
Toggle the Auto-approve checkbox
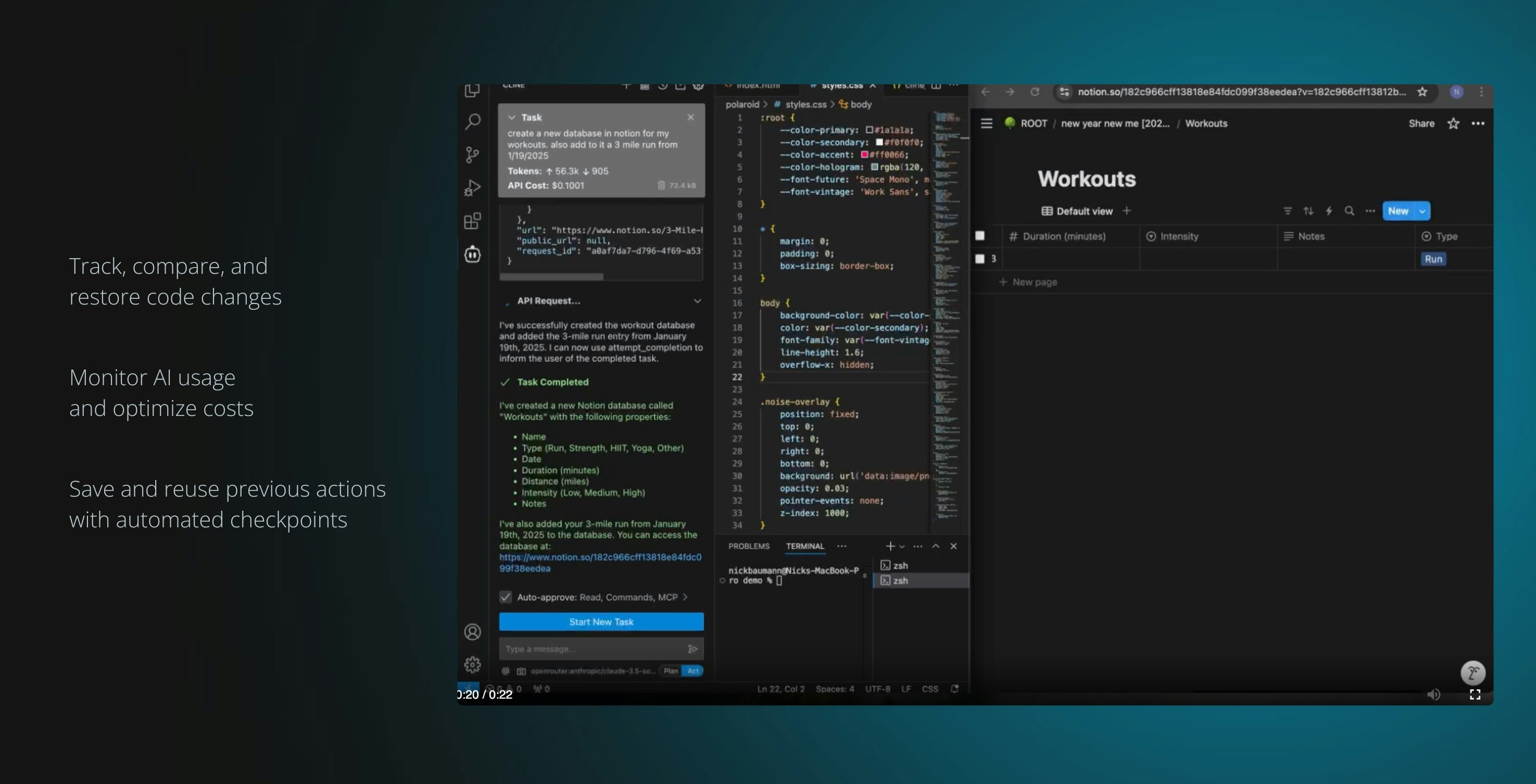coord(506,597)
